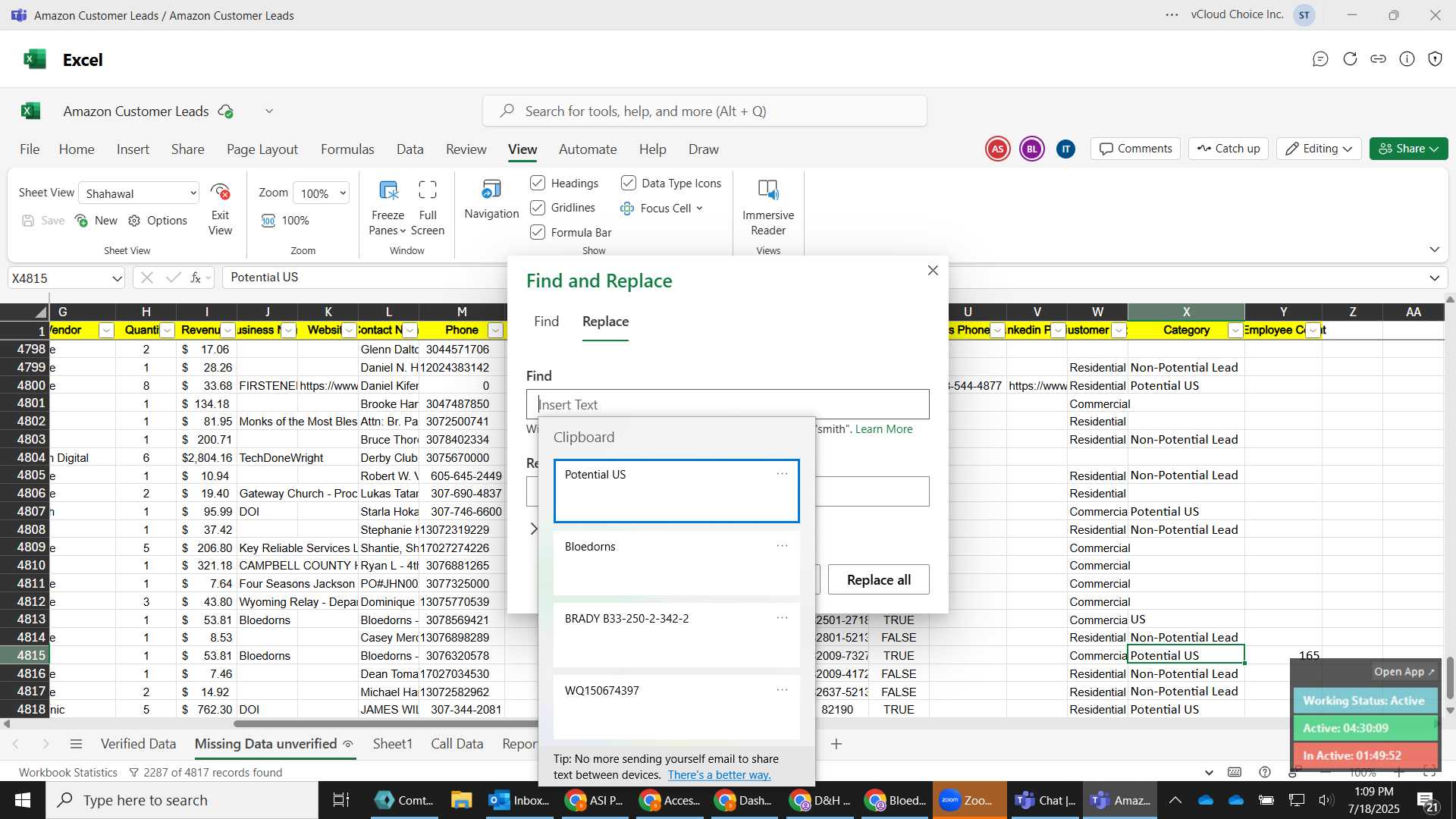Open the Name Box dropdown
Viewport: 1456px width, 819px height.
[117, 279]
